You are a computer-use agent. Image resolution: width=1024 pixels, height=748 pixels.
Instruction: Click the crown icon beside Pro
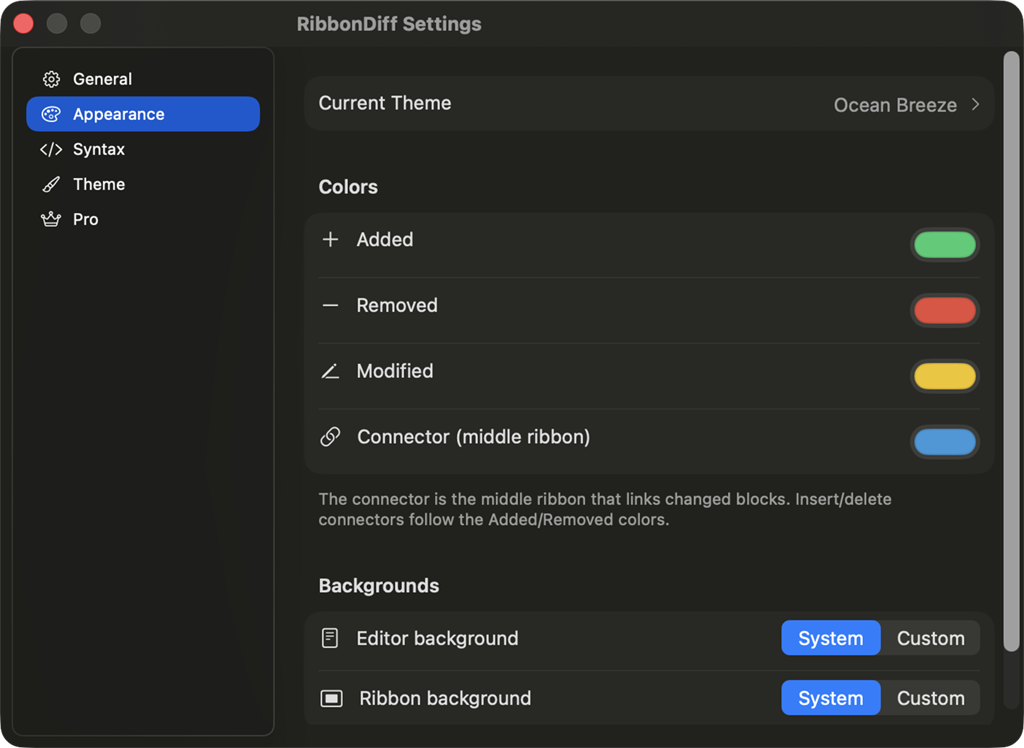[51, 219]
